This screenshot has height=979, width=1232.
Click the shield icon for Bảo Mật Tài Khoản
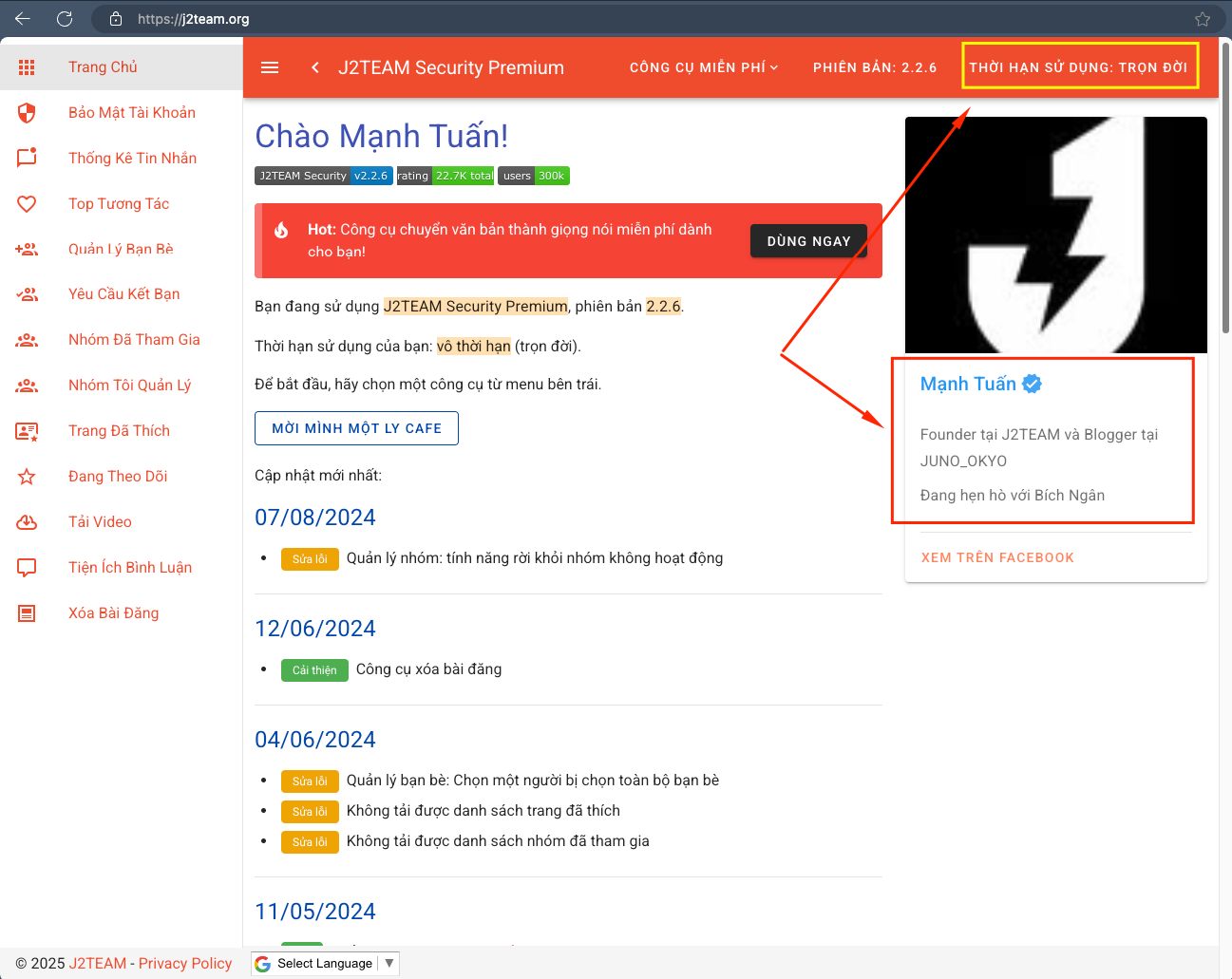coord(27,113)
